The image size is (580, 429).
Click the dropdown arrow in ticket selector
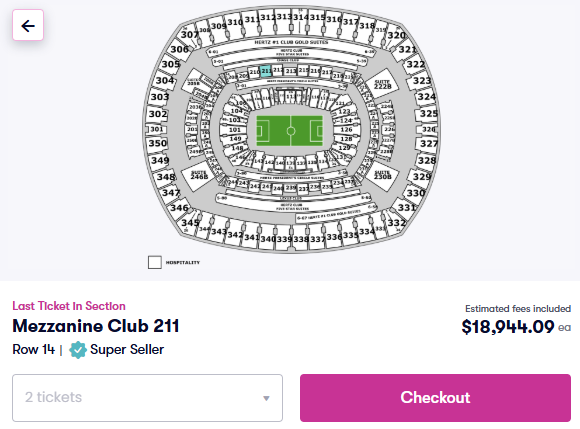266,398
